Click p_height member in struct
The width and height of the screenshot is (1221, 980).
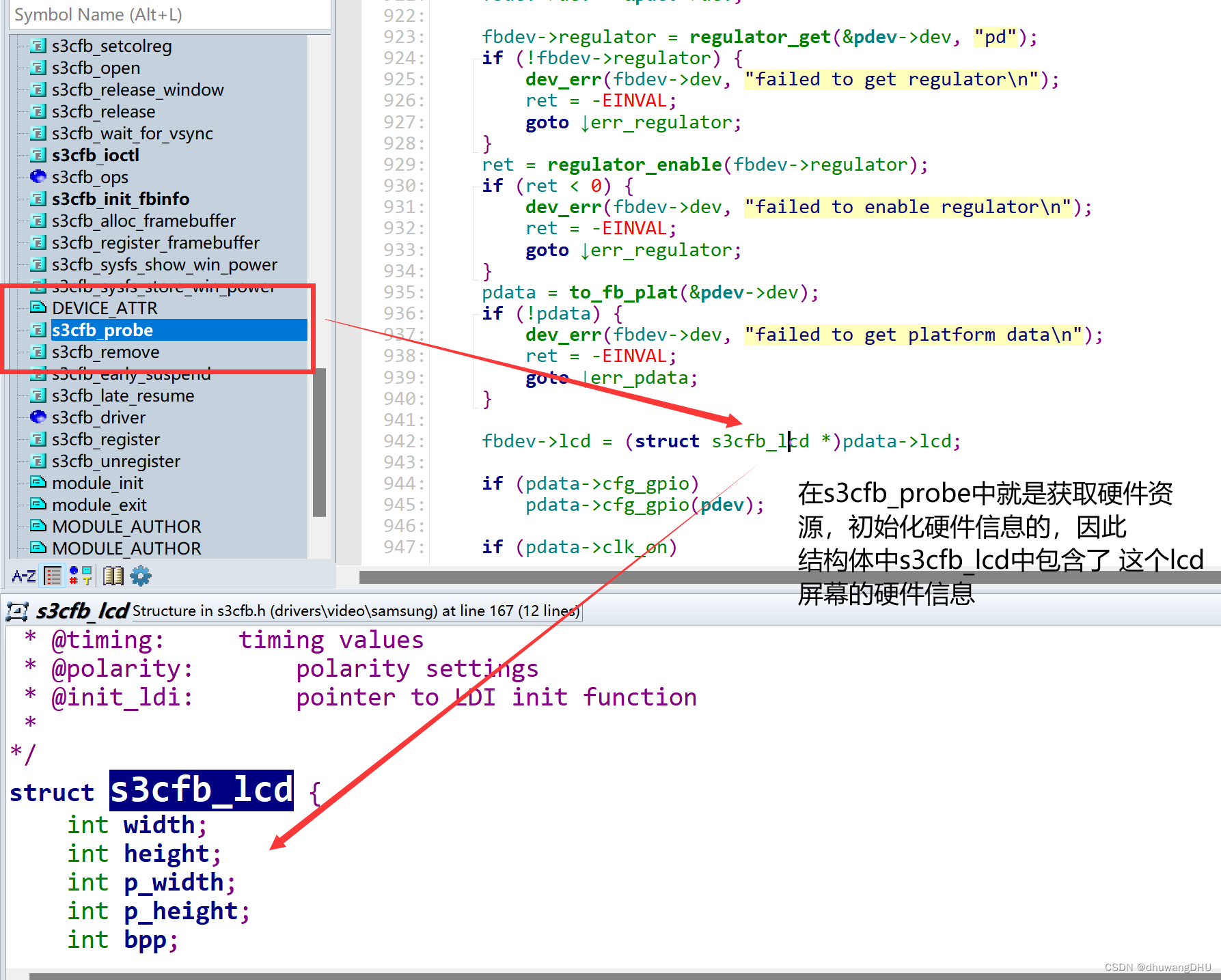pyautogui.click(x=180, y=911)
